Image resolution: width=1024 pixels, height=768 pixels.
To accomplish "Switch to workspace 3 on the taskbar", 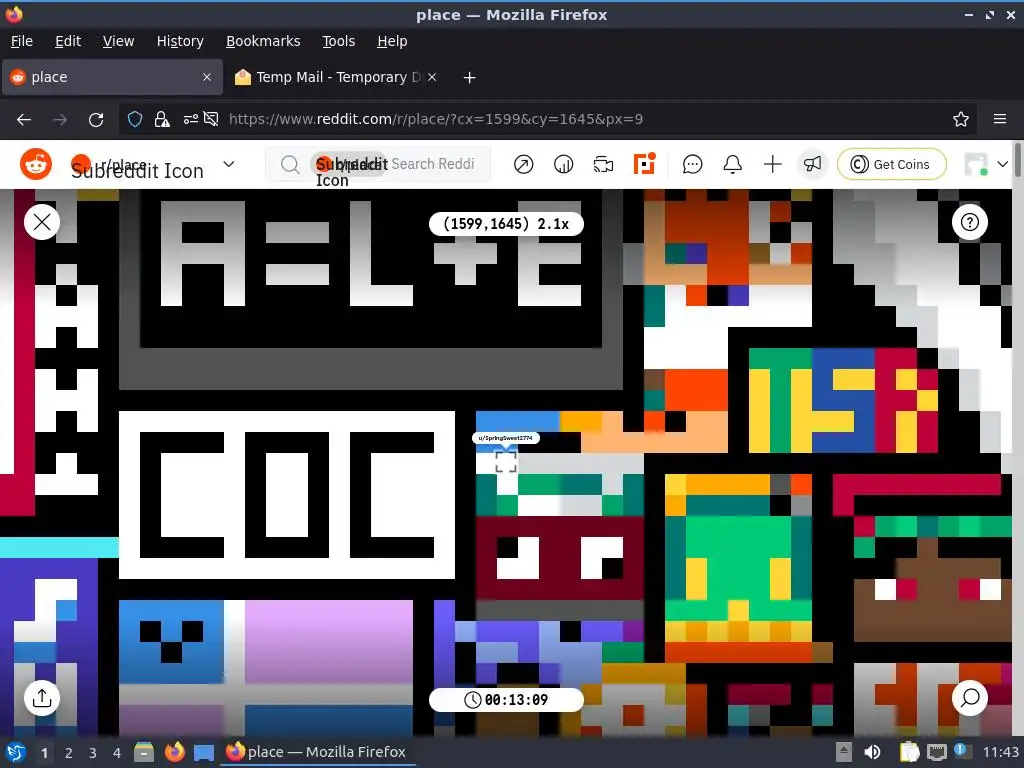I will click(x=93, y=753).
